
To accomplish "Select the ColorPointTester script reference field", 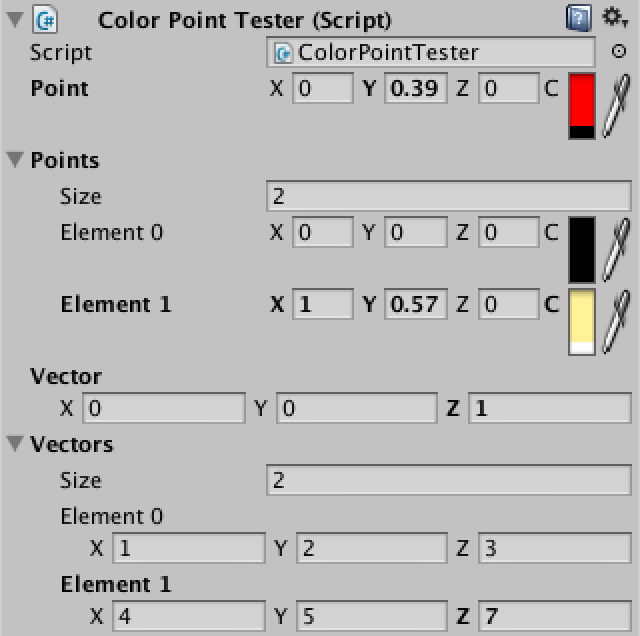I will [431, 52].
